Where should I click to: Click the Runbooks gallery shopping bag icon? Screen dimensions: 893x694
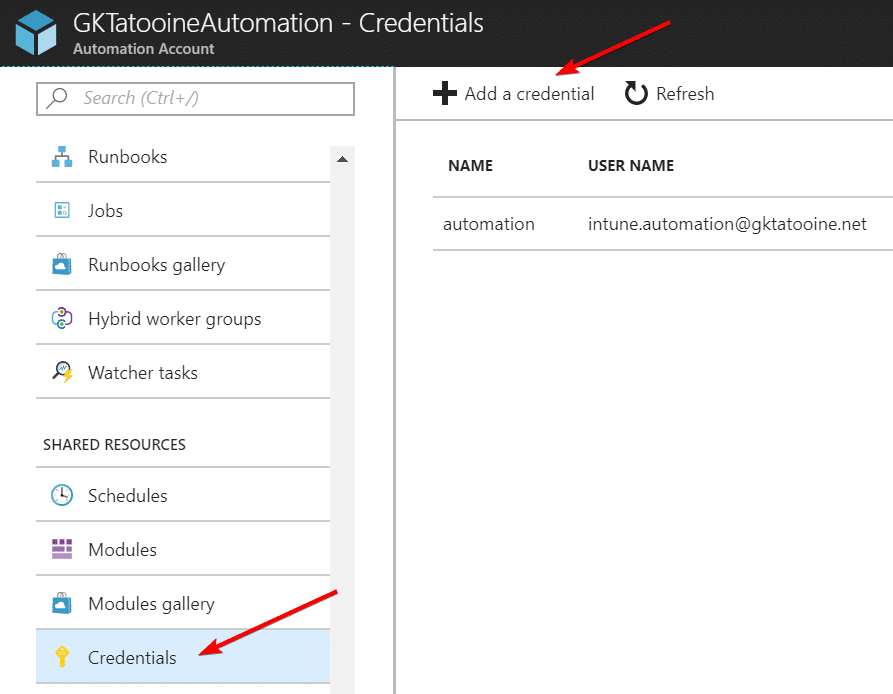click(62, 265)
